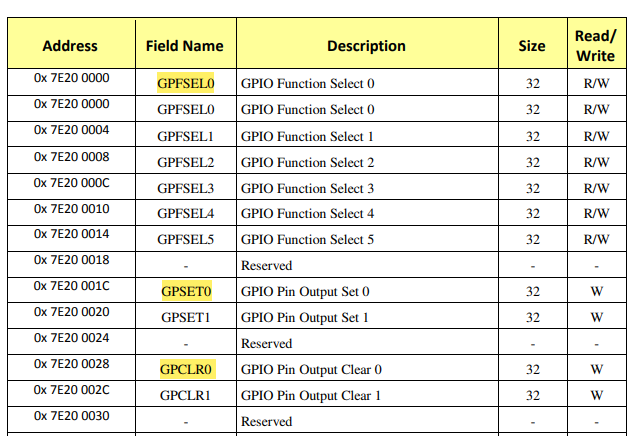Click the Description column header
This screenshot has height=436, width=642.
366,46
